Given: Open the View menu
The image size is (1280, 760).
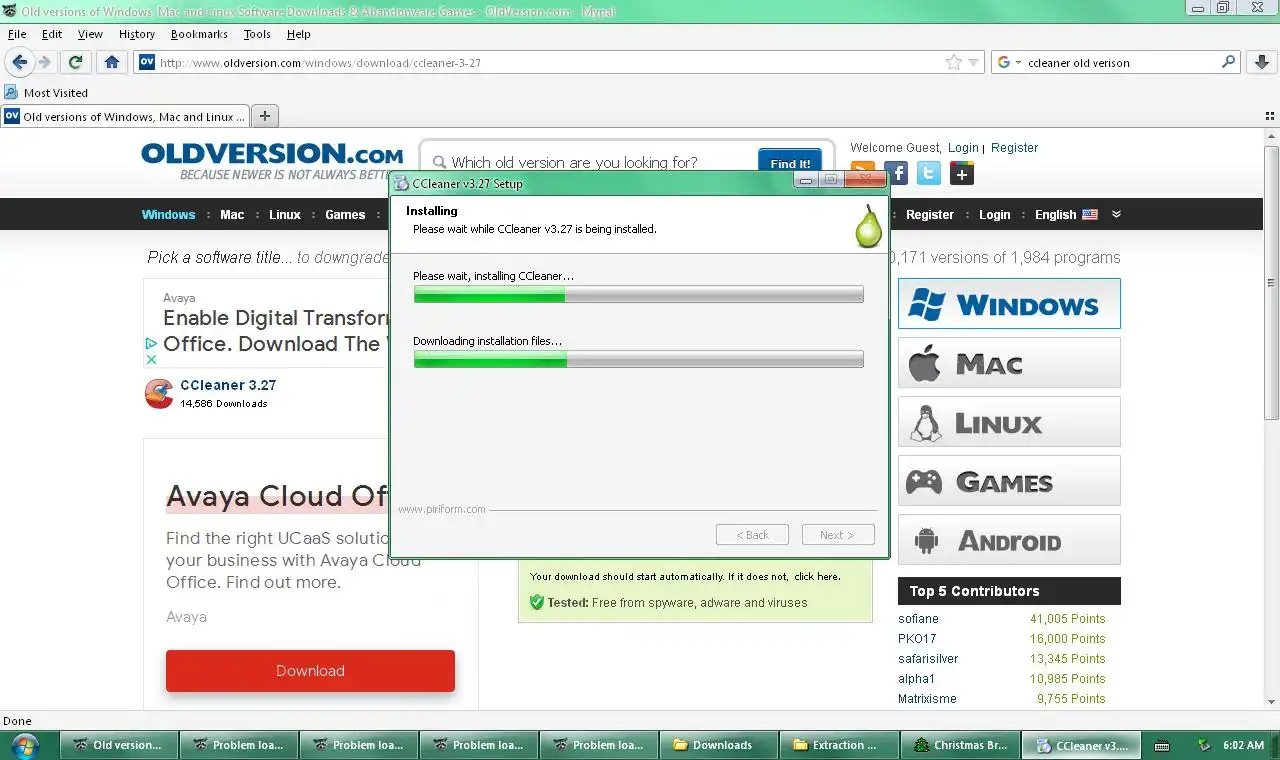Looking at the screenshot, I should click(x=90, y=34).
